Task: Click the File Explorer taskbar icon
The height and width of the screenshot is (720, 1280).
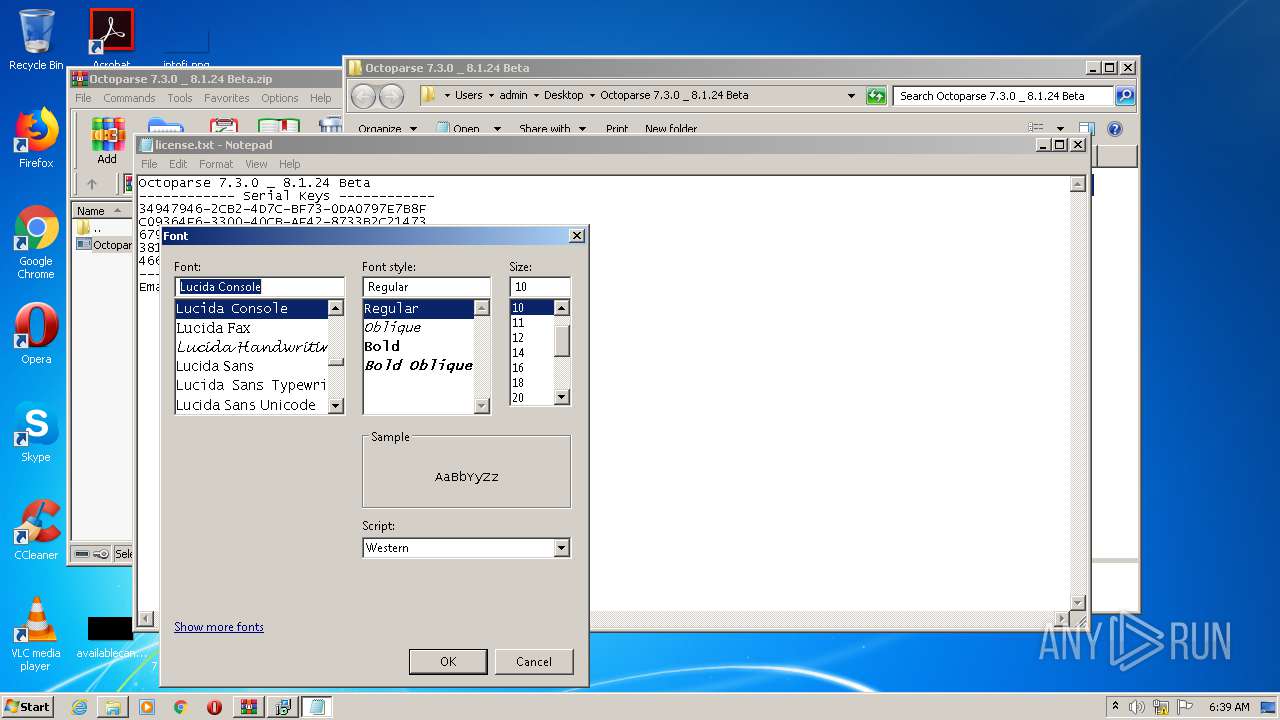Action: tap(113, 707)
